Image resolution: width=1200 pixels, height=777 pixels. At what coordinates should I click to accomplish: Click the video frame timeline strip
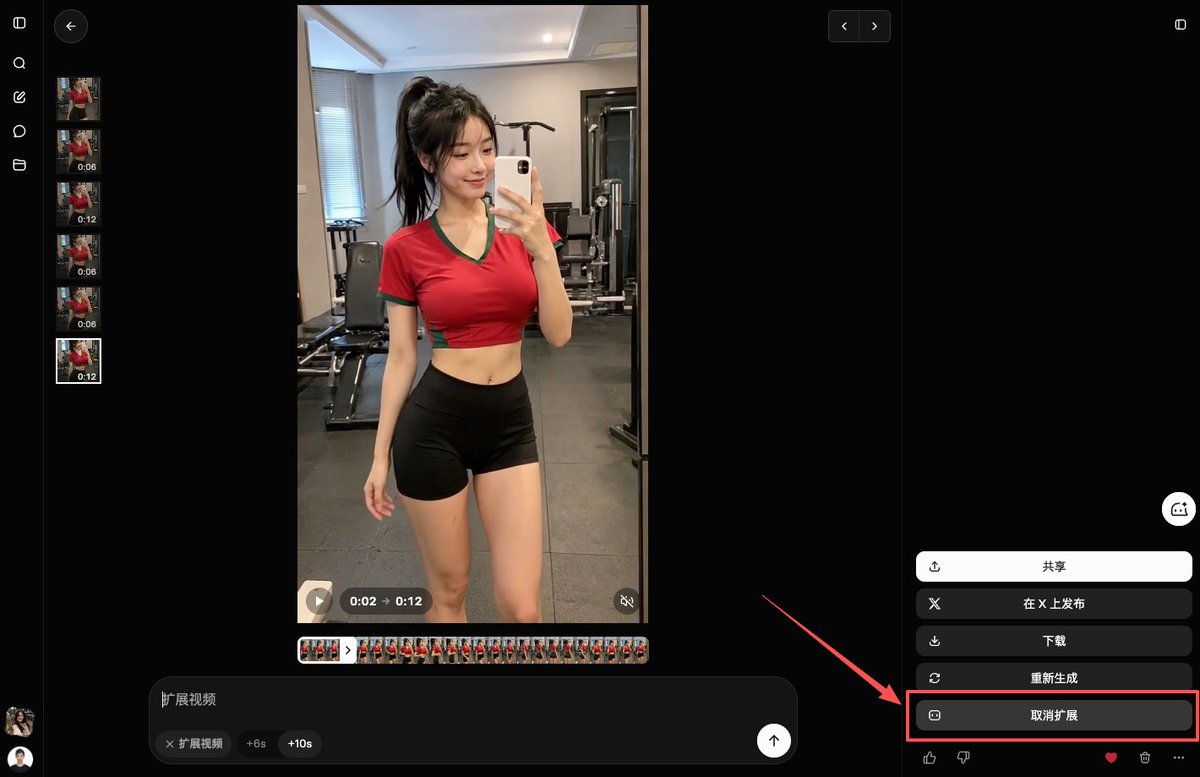pyautogui.click(x=473, y=650)
